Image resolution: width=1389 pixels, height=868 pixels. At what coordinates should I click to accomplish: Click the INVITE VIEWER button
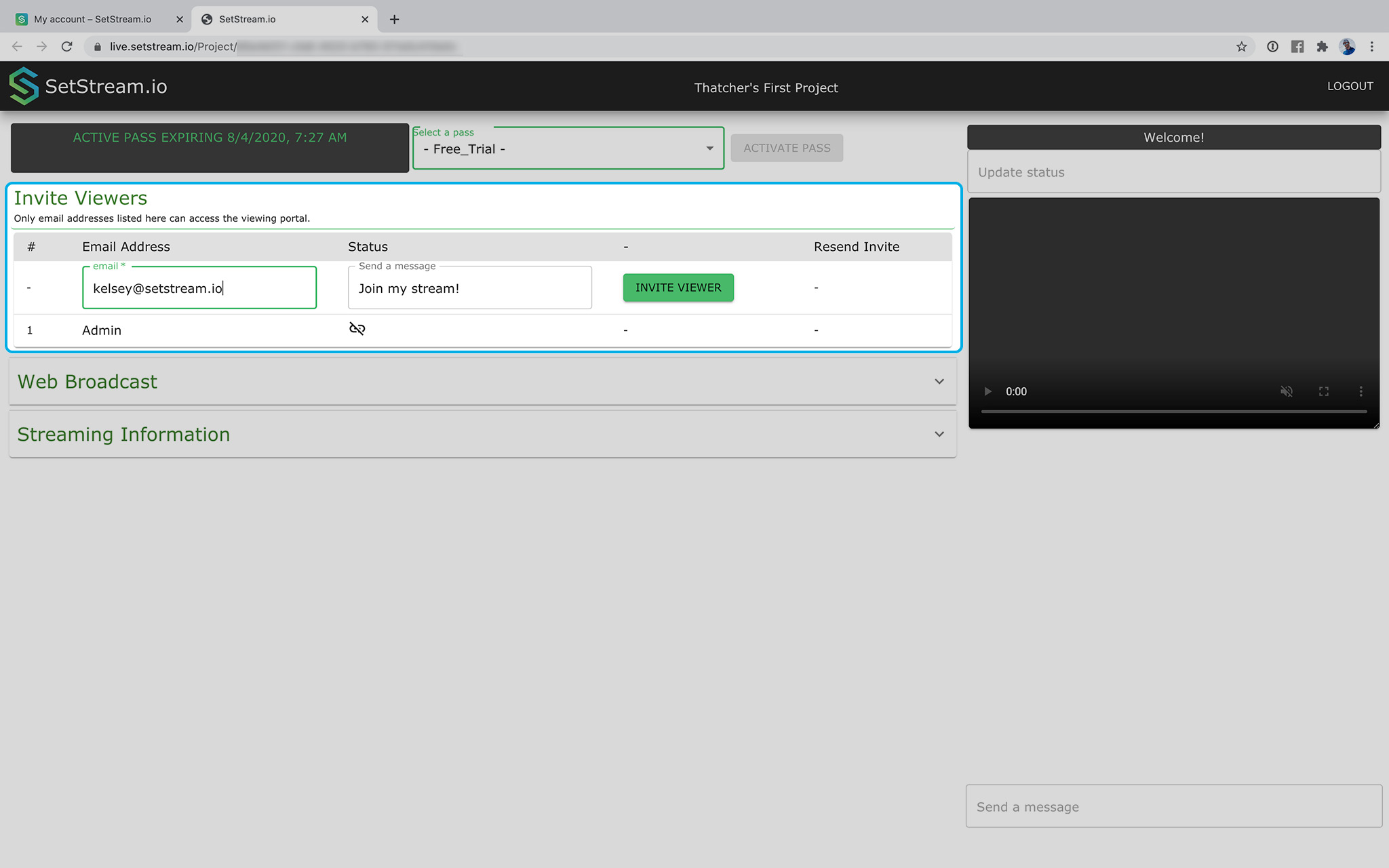pos(678,288)
